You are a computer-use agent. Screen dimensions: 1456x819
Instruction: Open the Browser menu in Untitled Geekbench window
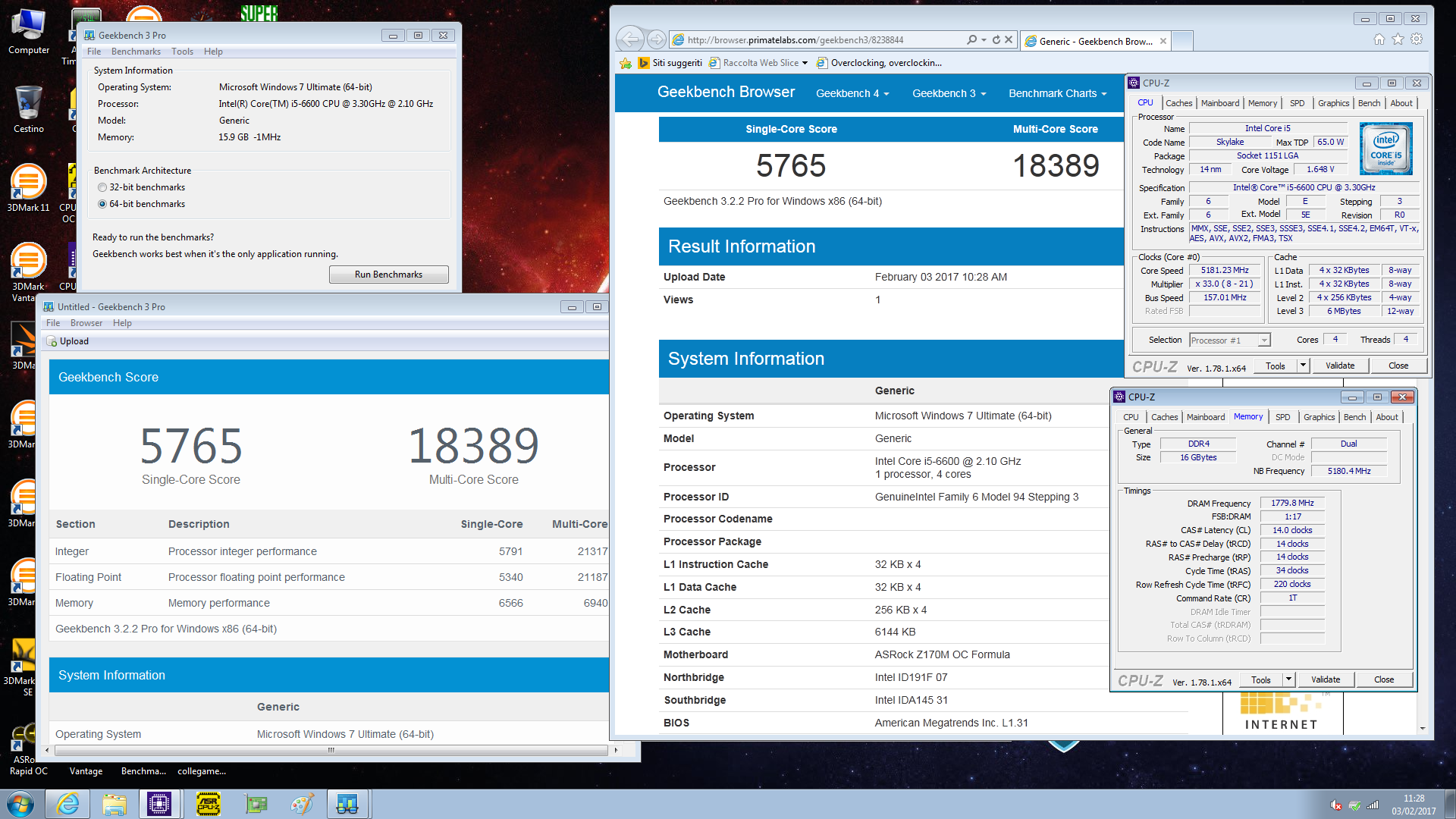pyautogui.click(x=86, y=323)
